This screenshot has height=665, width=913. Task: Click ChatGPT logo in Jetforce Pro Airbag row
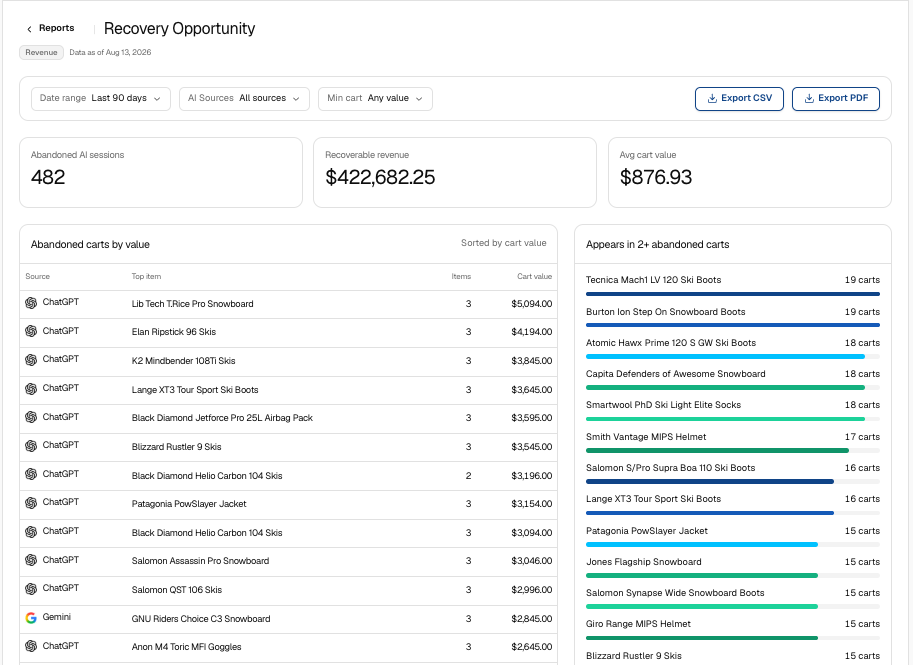tap(31, 417)
